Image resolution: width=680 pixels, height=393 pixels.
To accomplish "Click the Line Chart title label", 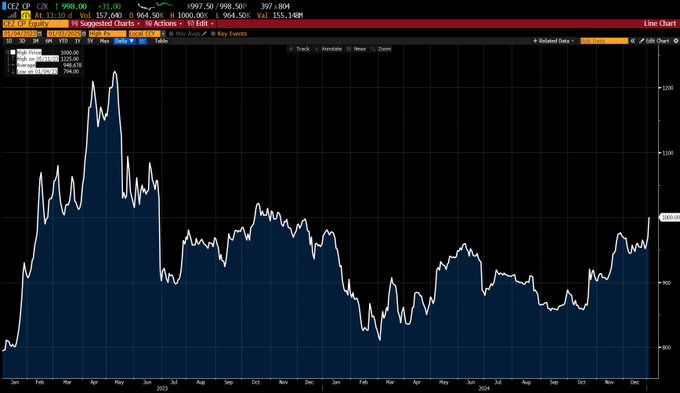I will pyautogui.click(x=660, y=23).
